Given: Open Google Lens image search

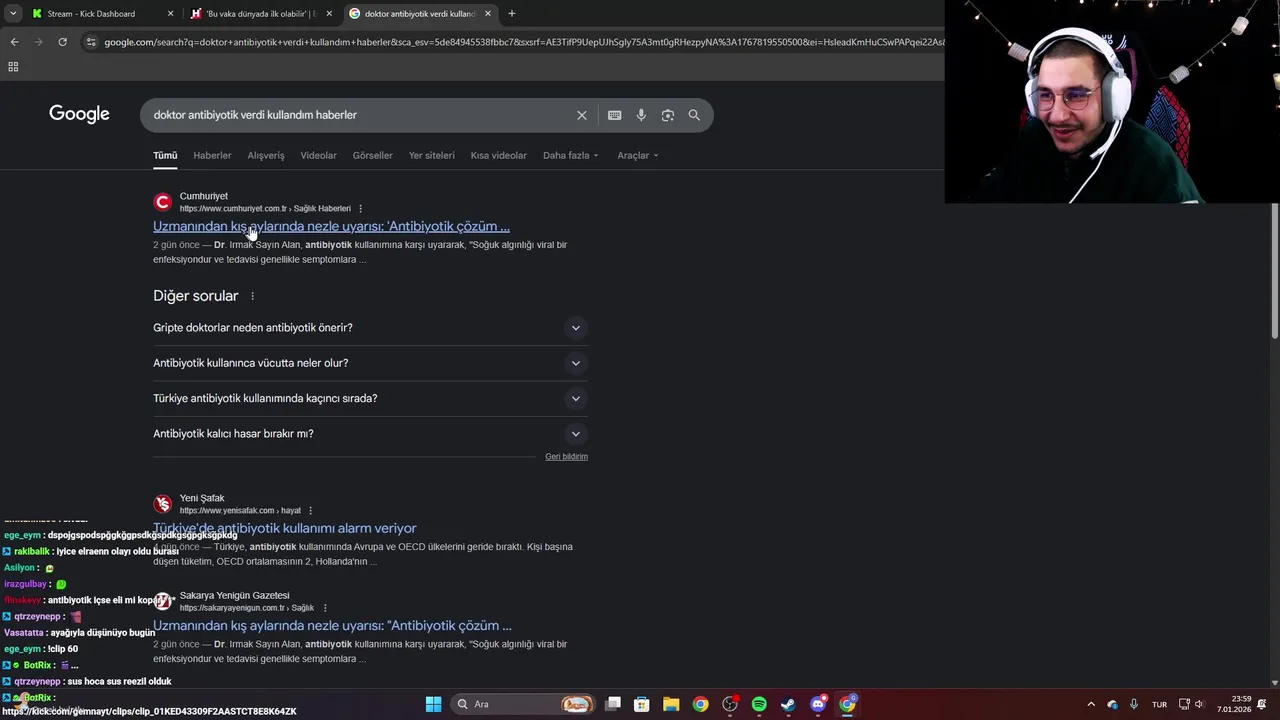Looking at the screenshot, I should coord(668,115).
